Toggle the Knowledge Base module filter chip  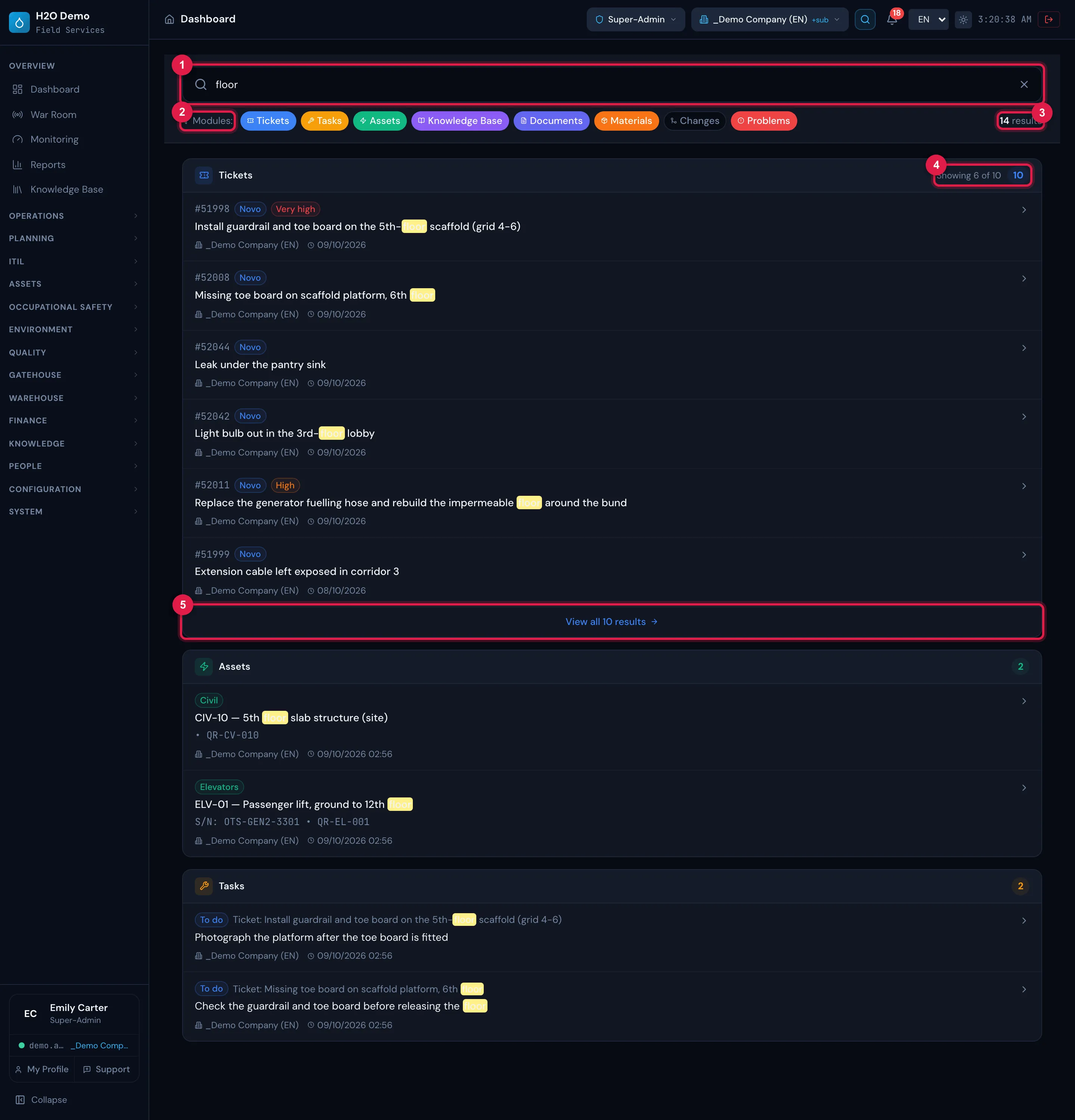tap(460, 121)
